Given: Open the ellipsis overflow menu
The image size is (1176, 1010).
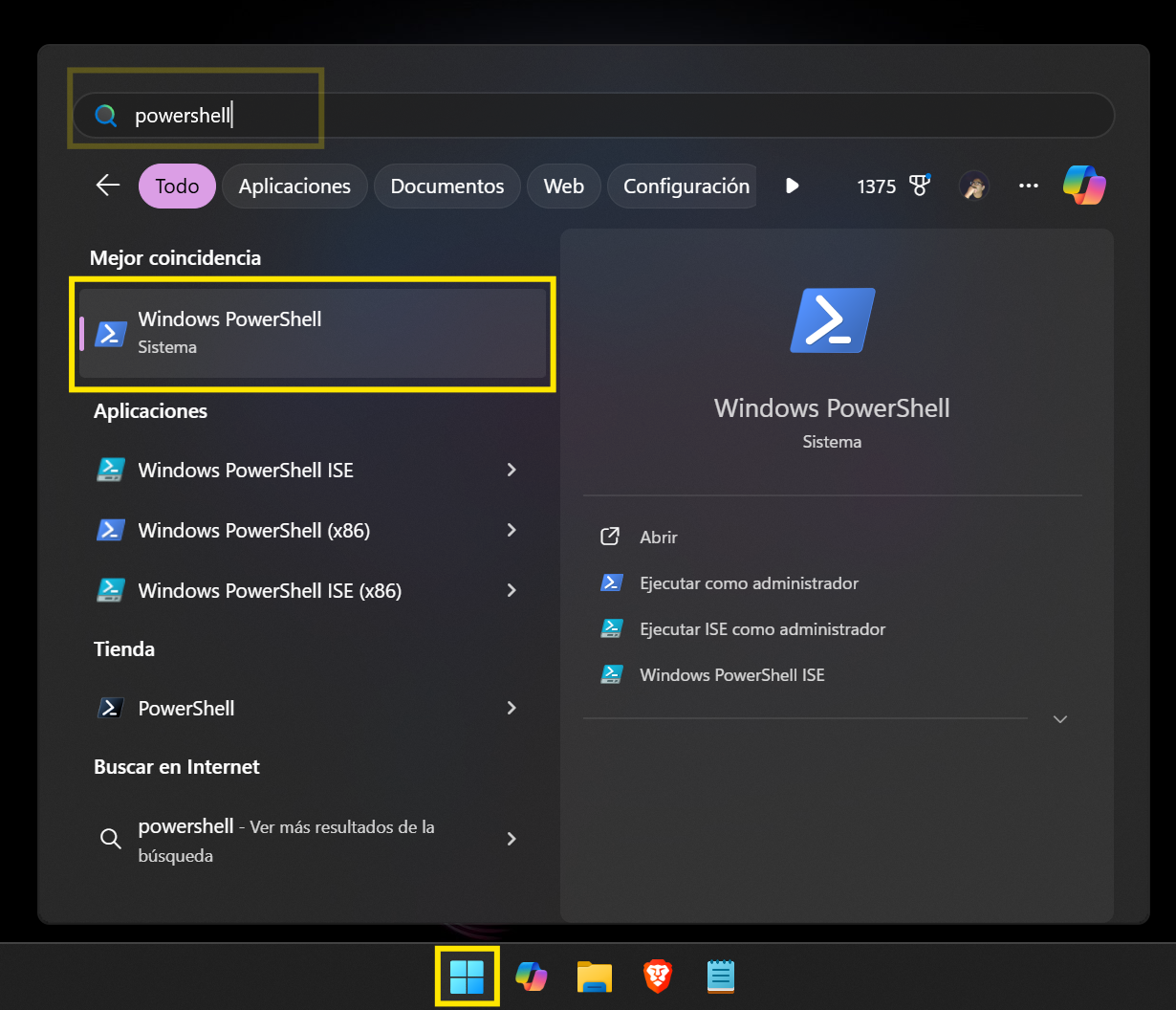Looking at the screenshot, I should click(x=1028, y=186).
